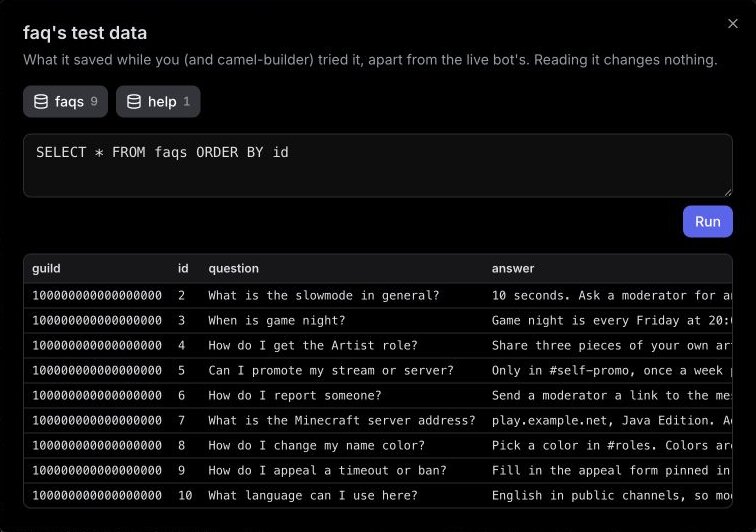756x532 pixels.
Task: Close the faq's test data dialog
Action: tap(732, 24)
